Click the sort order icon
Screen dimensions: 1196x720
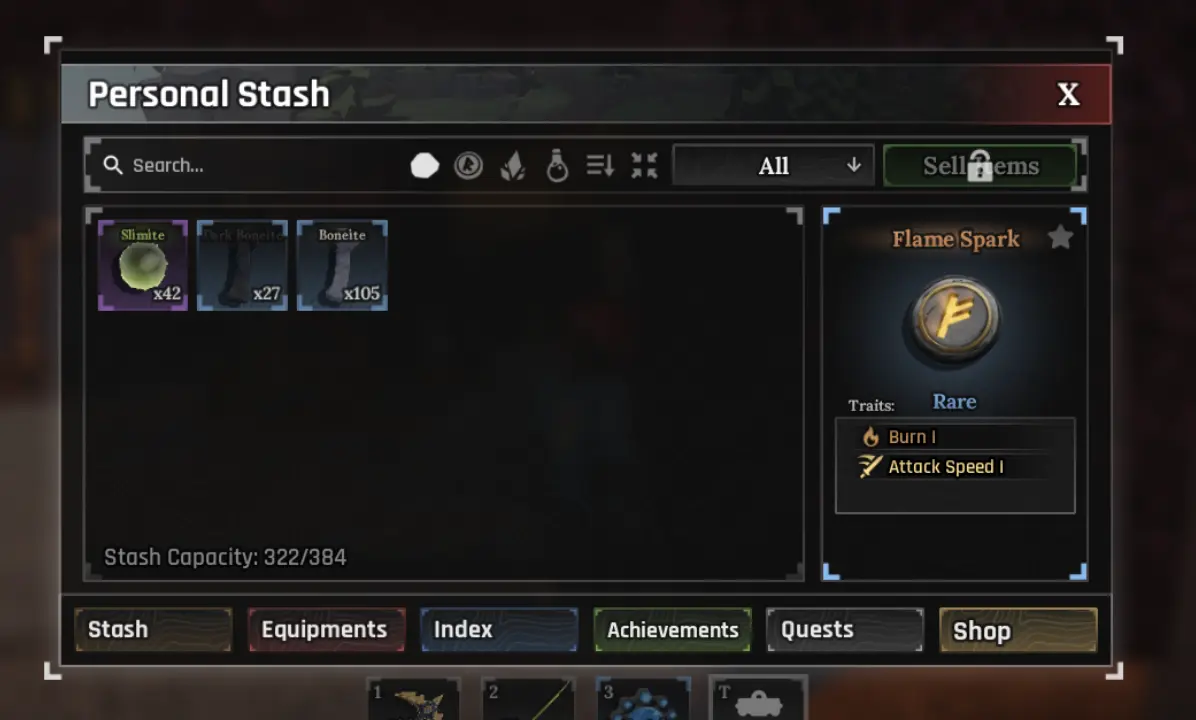[600, 166]
